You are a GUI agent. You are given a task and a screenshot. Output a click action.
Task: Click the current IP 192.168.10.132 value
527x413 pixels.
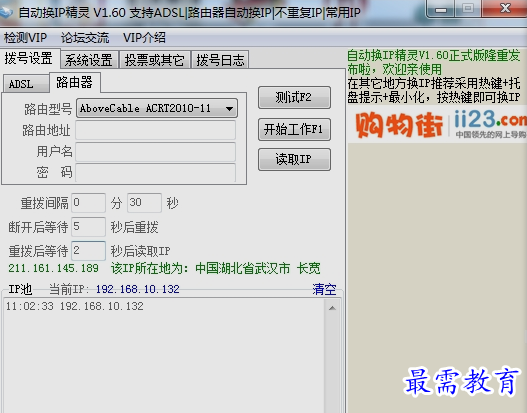pyautogui.click(x=137, y=289)
